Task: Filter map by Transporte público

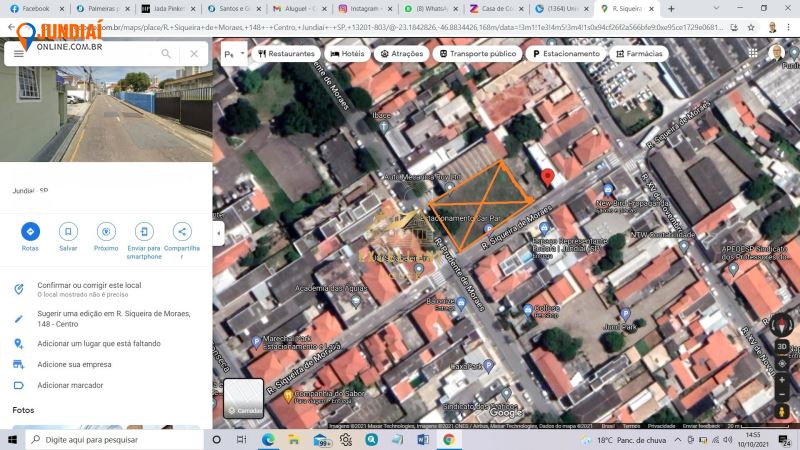Action: 478,54
